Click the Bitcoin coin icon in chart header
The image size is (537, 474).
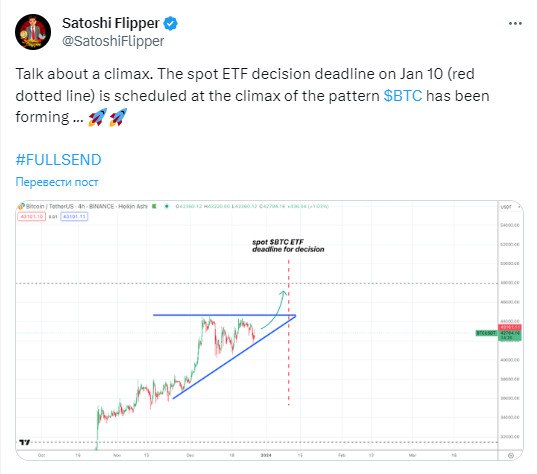(21, 206)
